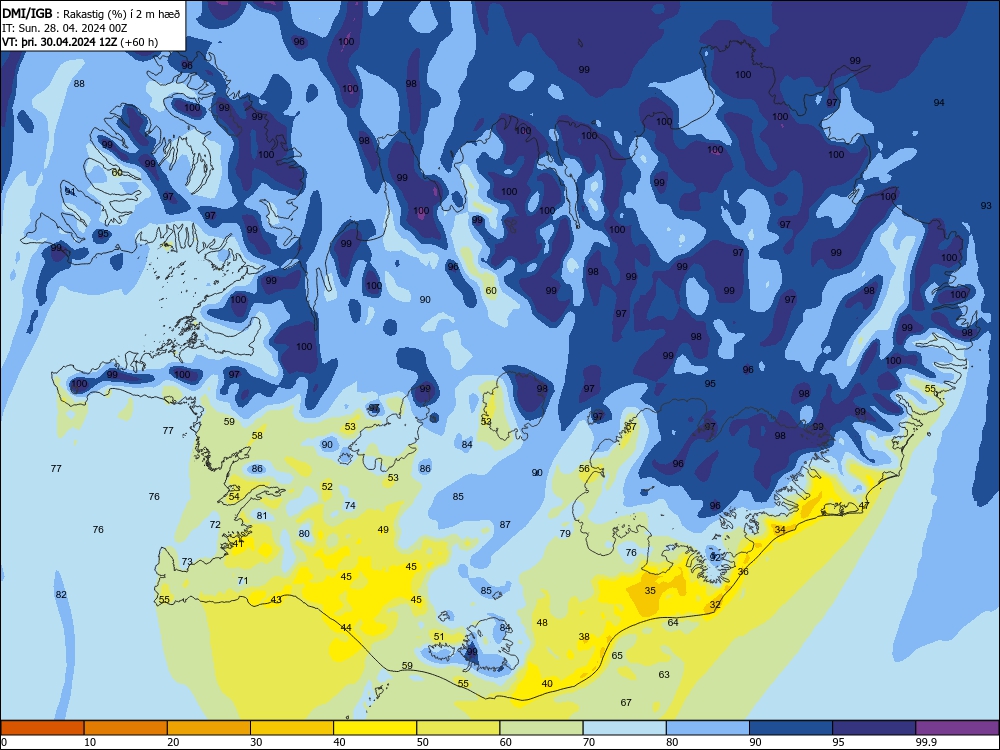Click the dark blue 90–95 legend swatch
1000x750 pixels.
pos(791,728)
